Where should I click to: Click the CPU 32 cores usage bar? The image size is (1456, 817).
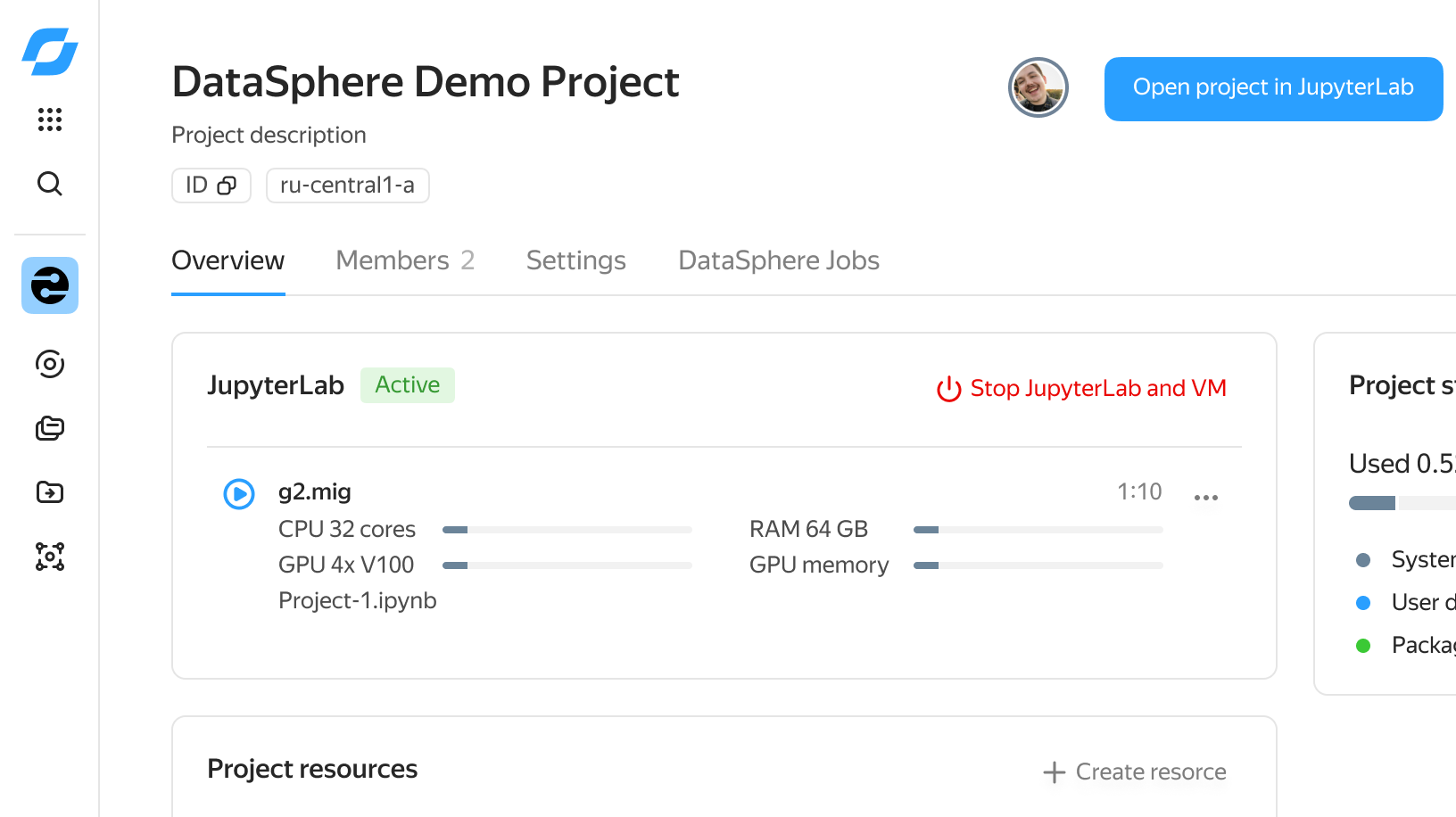click(x=567, y=530)
